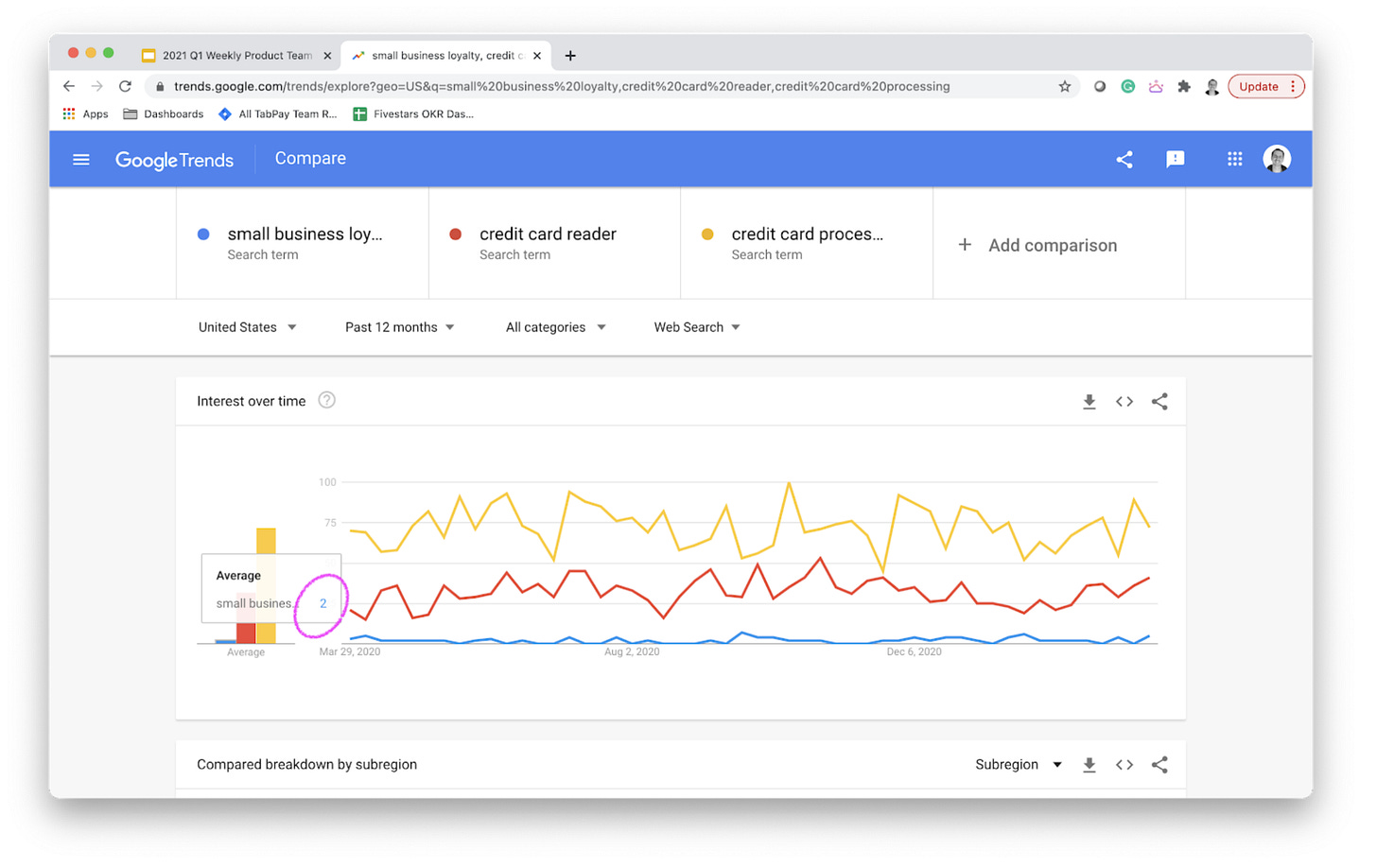Click the Add comparison button
Screen dimensions: 1377x868
coord(1037,246)
